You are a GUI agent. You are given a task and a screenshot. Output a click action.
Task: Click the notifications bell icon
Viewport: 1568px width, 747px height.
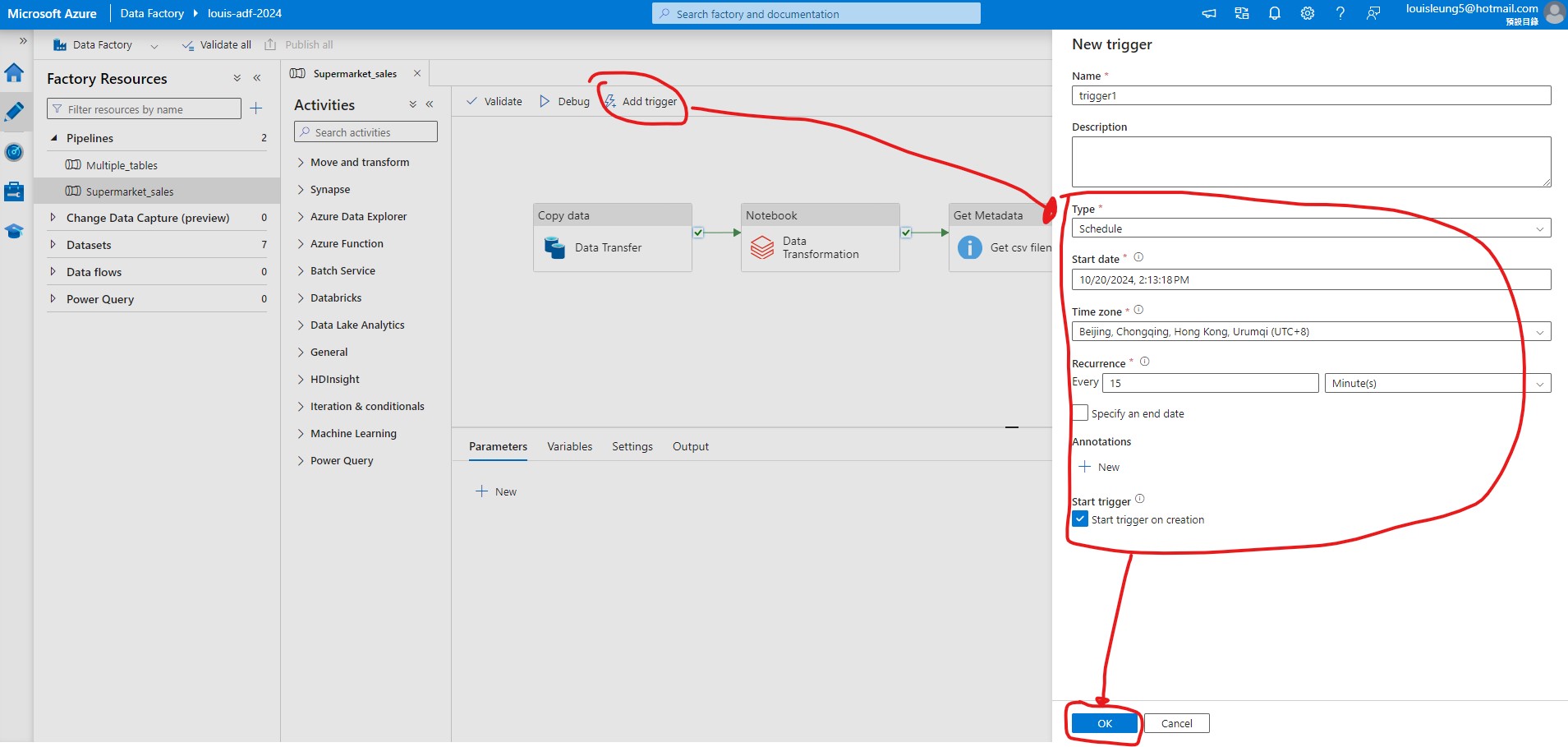(x=1274, y=13)
